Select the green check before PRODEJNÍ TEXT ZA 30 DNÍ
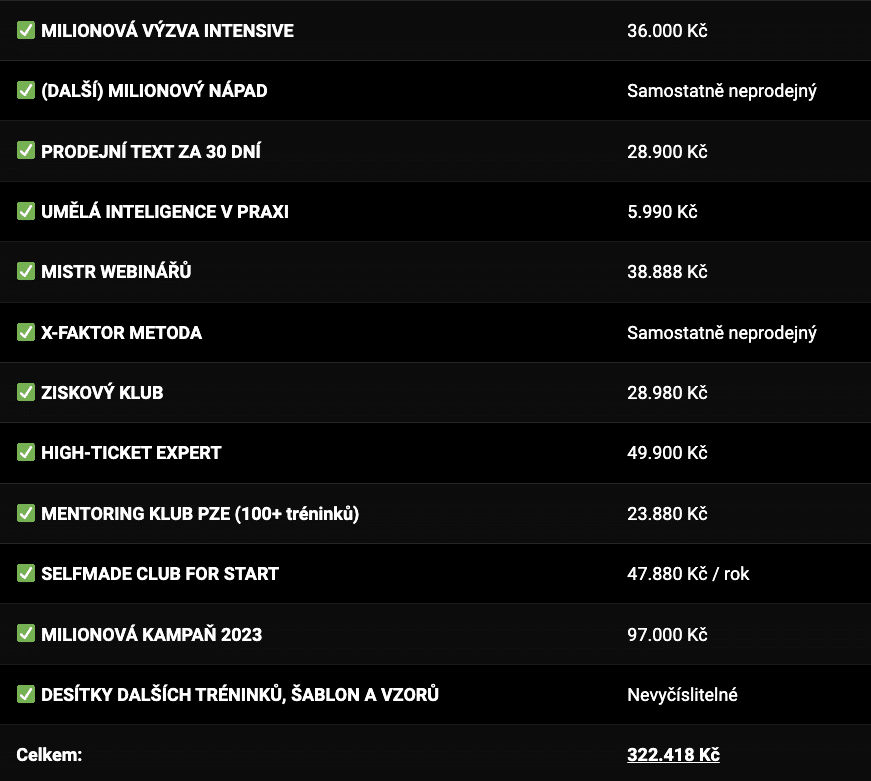The height and width of the screenshot is (781, 871). [x=26, y=151]
